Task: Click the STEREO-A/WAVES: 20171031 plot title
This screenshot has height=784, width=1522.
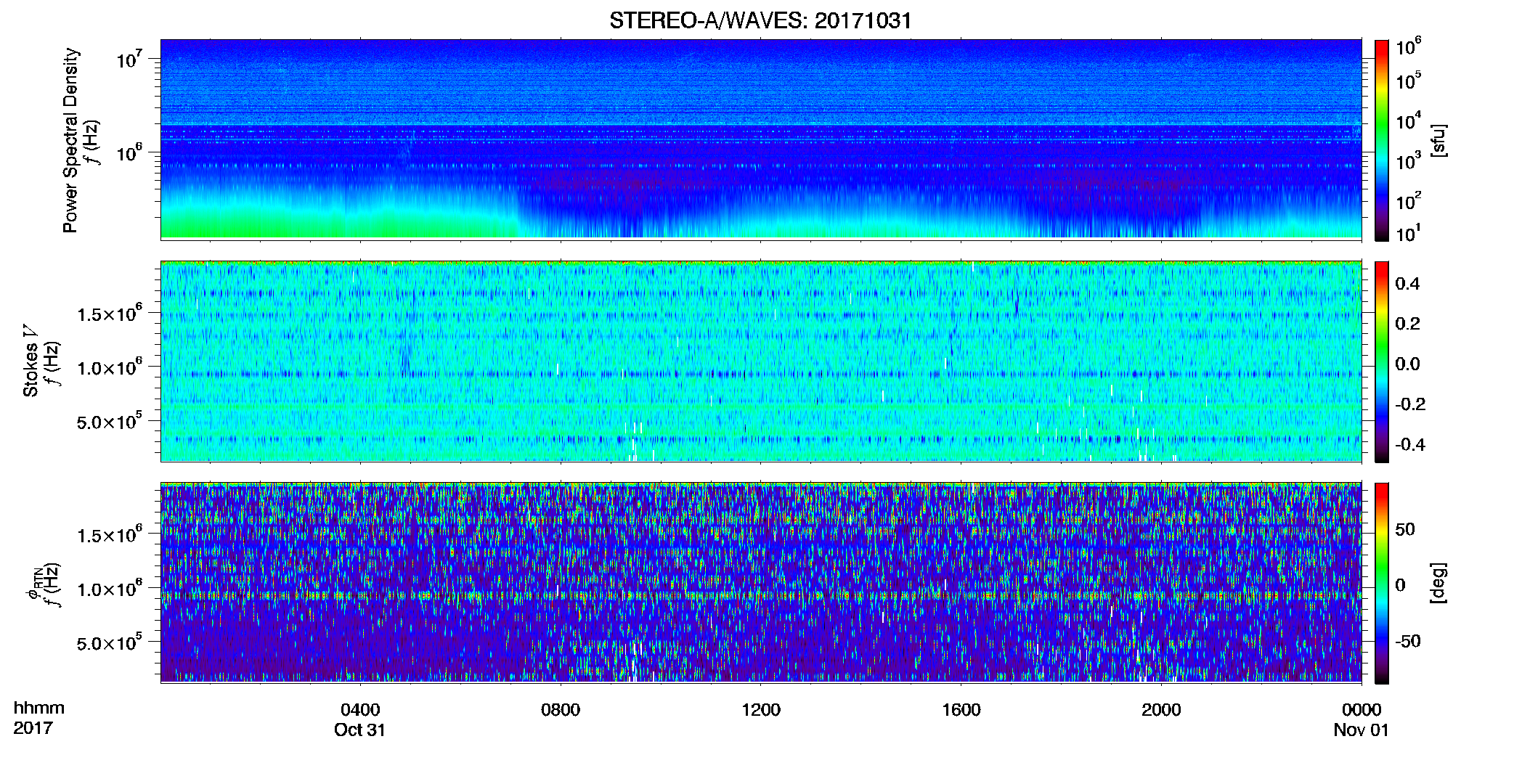Action: [760, 20]
